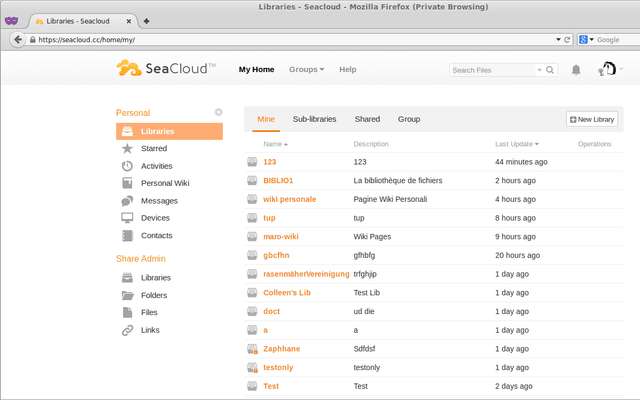
Task: Click the Messages speech bubble icon
Action: (127, 201)
